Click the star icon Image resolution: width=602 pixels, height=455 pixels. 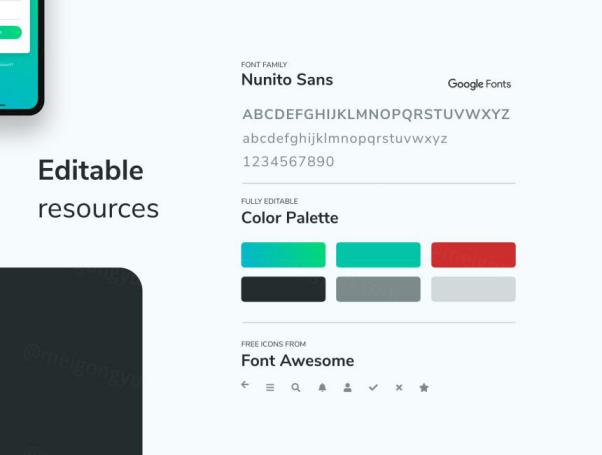(424, 387)
